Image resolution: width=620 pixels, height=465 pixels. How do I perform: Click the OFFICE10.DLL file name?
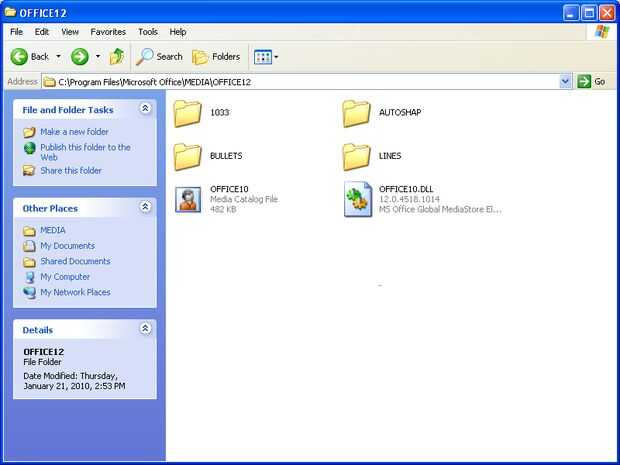(x=406, y=189)
